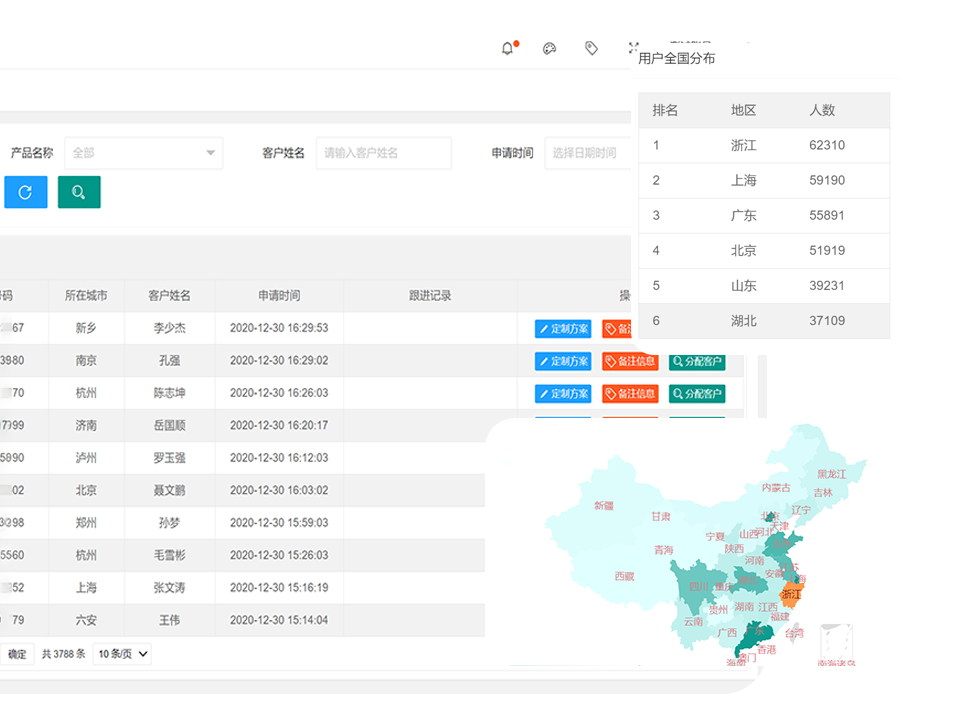Click the 南海诸岛 map inset thumbnail

[836, 643]
